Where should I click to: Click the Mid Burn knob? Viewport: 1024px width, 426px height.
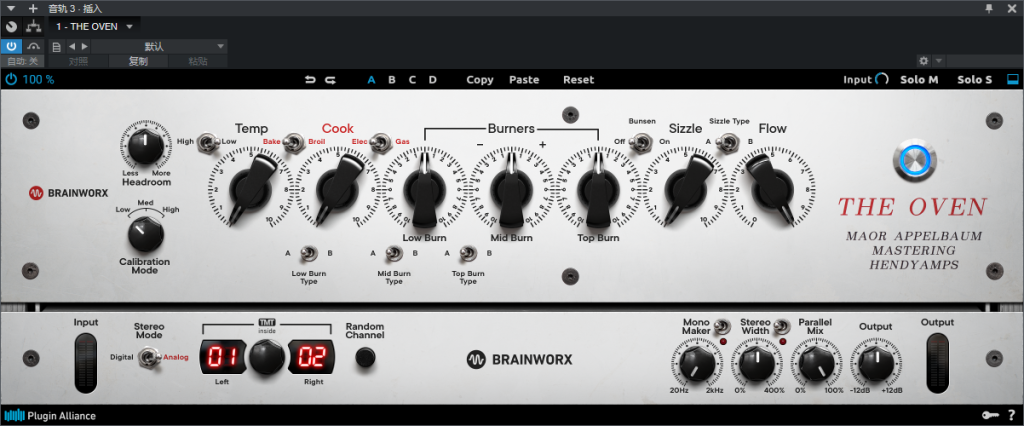(x=511, y=188)
